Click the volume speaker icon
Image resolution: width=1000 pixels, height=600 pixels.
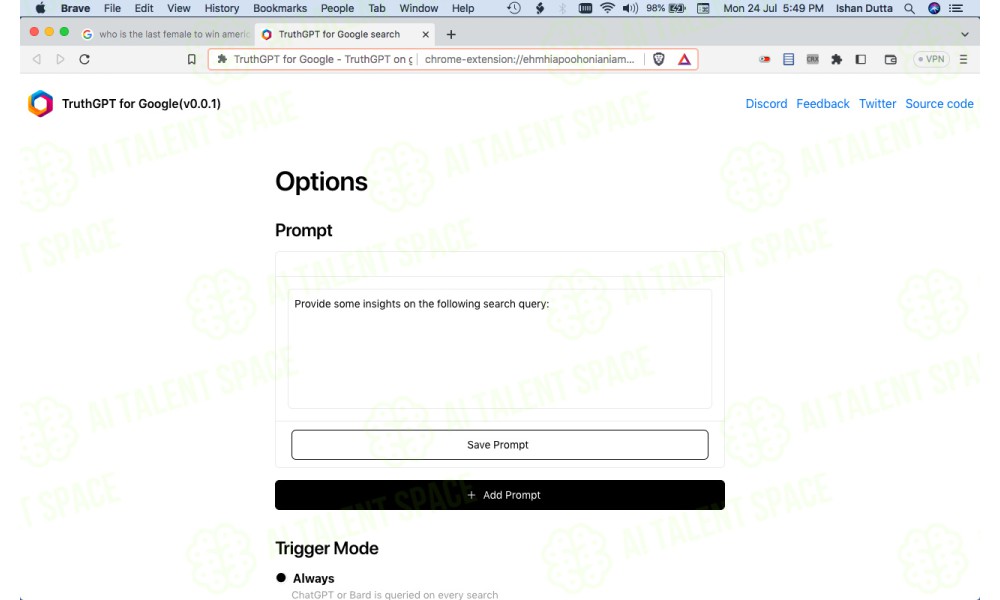pos(630,8)
